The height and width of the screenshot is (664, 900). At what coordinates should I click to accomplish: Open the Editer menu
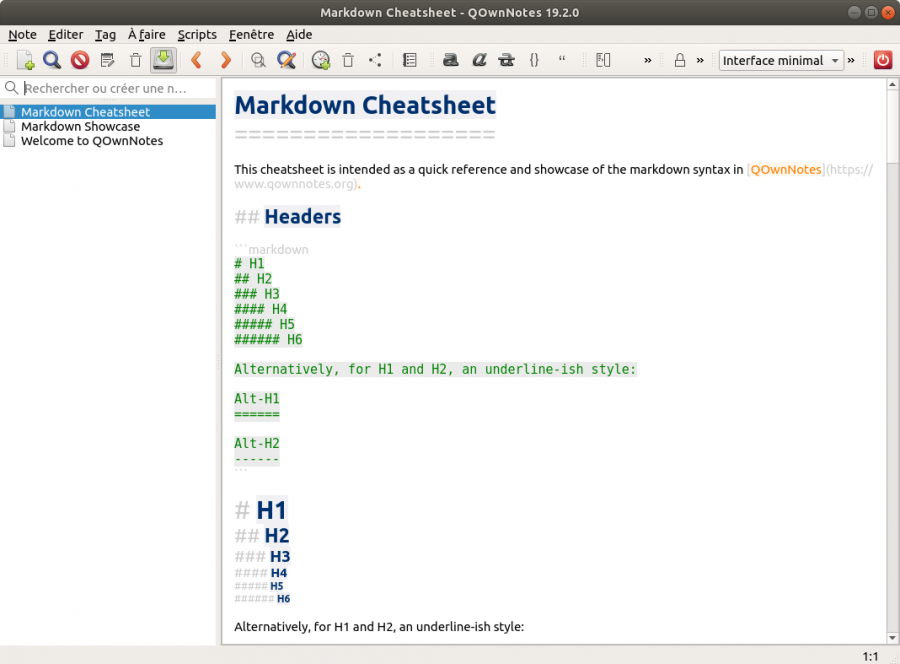(x=65, y=34)
